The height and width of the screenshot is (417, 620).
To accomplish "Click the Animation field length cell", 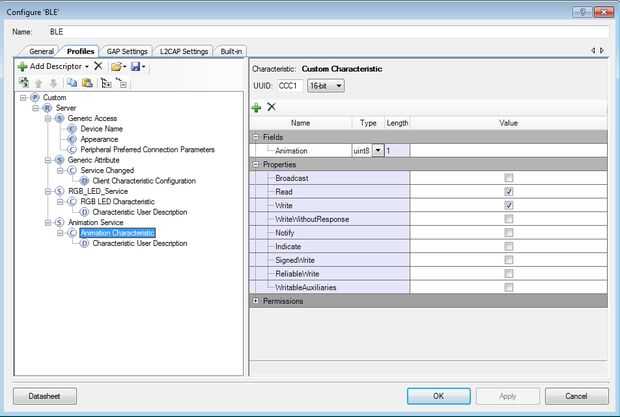I will tap(397, 151).
